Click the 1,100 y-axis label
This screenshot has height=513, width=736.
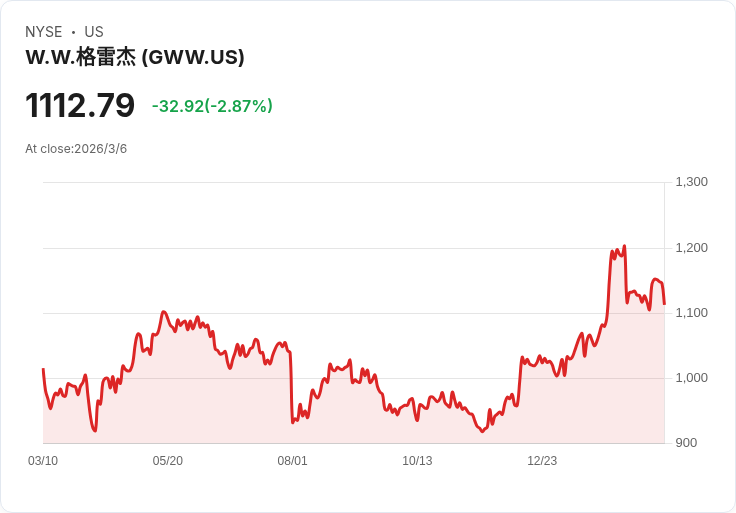pos(691,313)
